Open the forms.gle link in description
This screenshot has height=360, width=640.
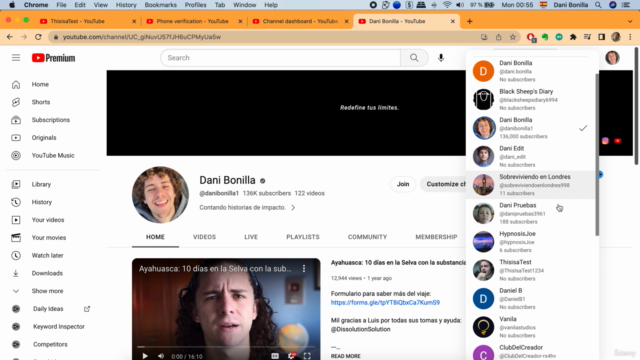tap(385, 302)
